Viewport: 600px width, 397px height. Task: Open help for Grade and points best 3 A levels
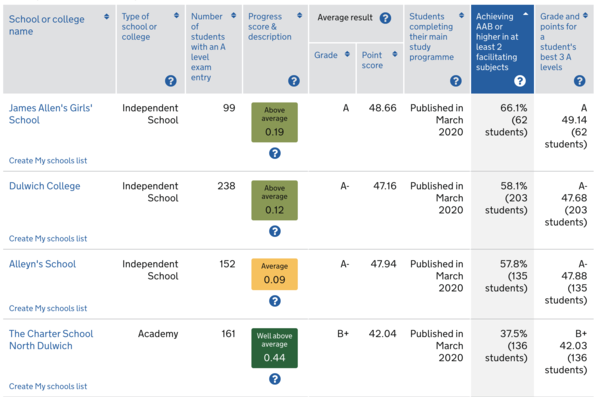(580, 81)
